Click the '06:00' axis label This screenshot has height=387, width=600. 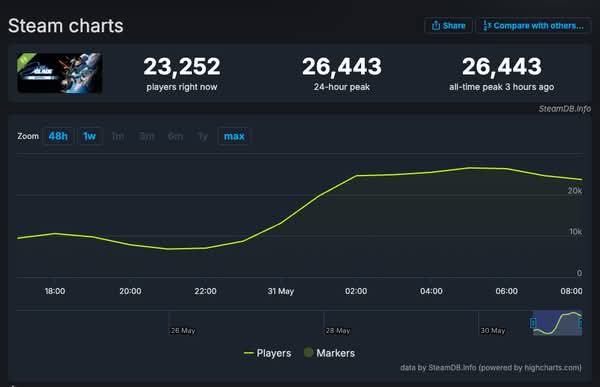pyautogui.click(x=506, y=291)
